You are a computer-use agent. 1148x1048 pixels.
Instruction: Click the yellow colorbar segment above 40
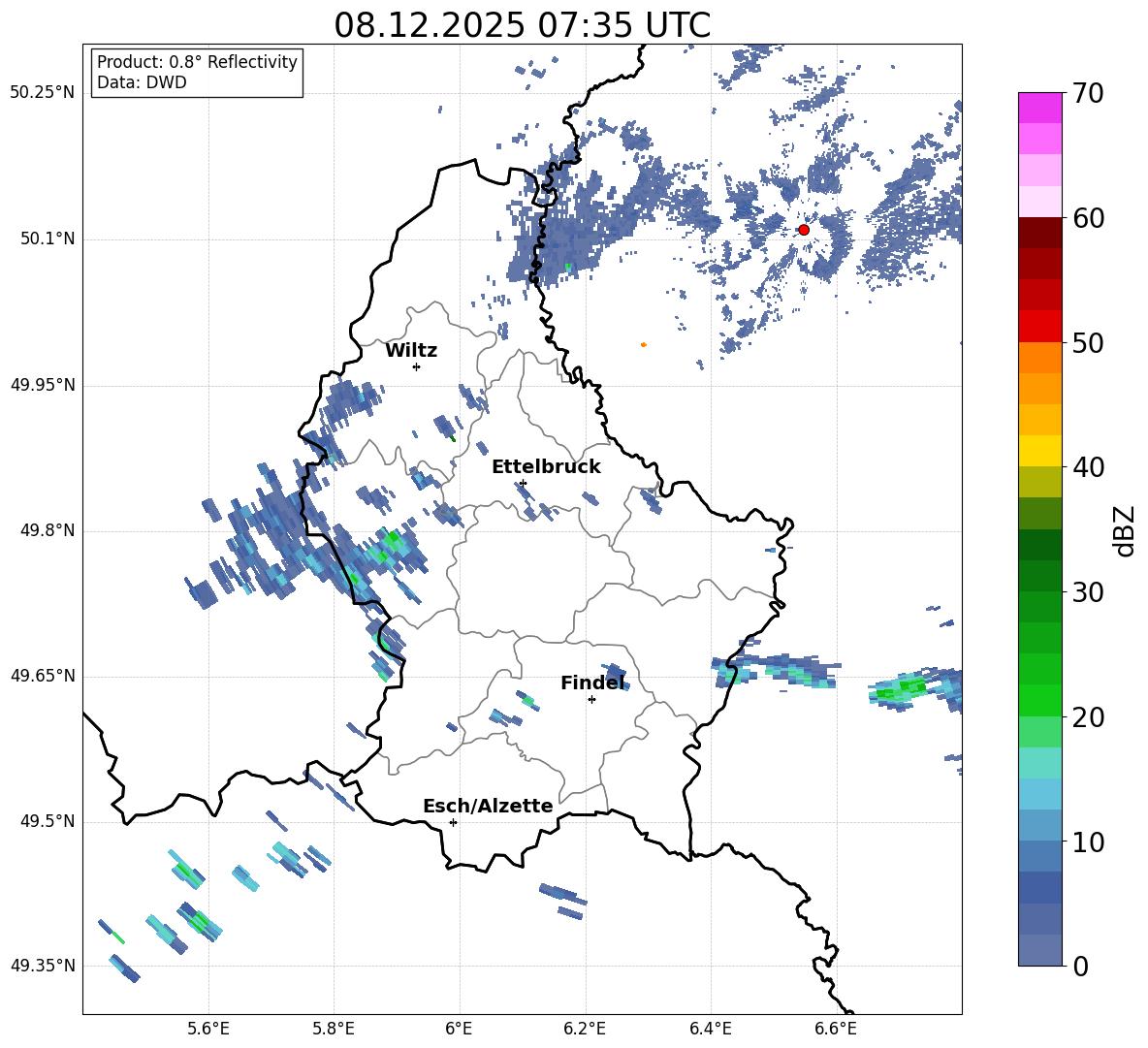1039,451
